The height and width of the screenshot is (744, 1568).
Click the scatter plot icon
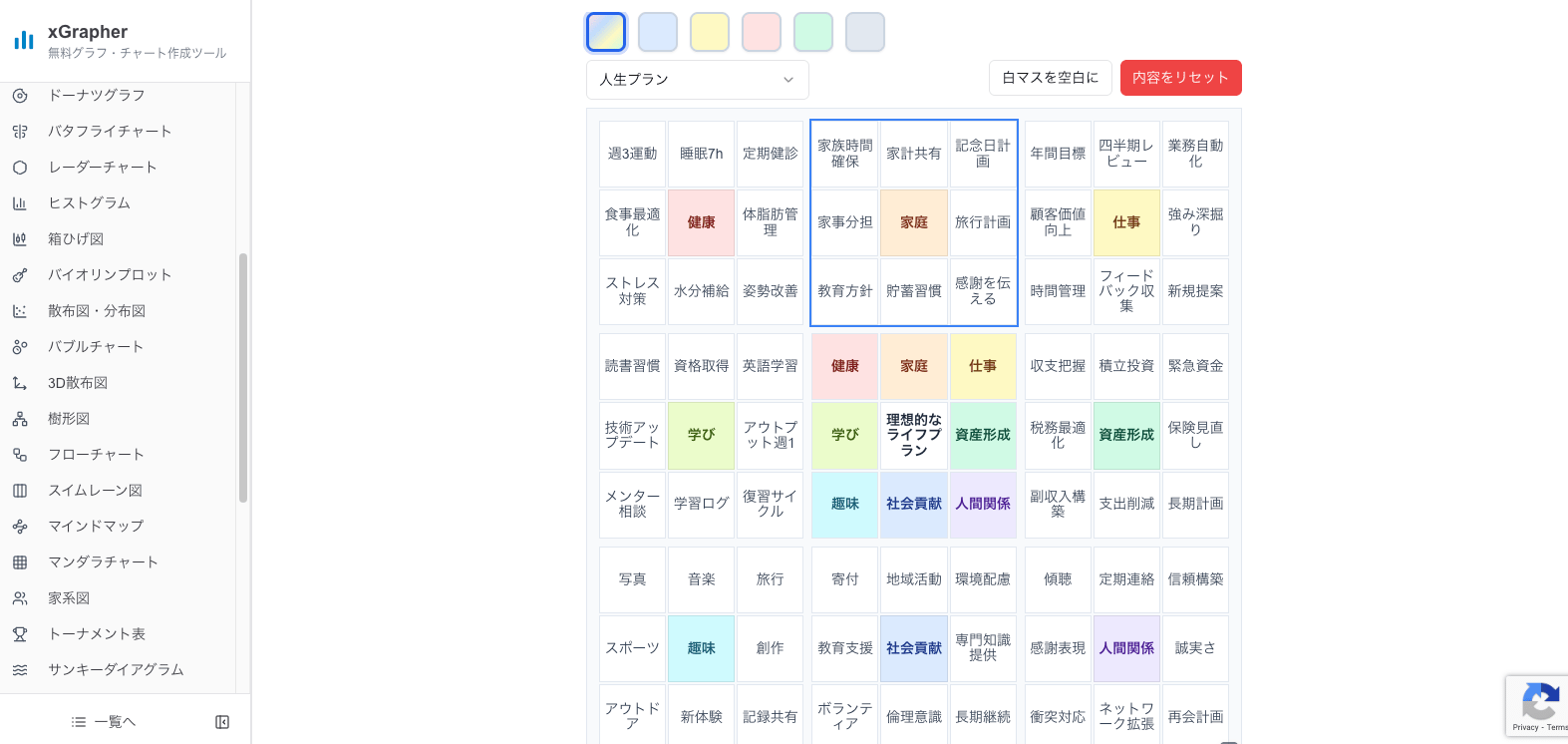[x=20, y=311]
